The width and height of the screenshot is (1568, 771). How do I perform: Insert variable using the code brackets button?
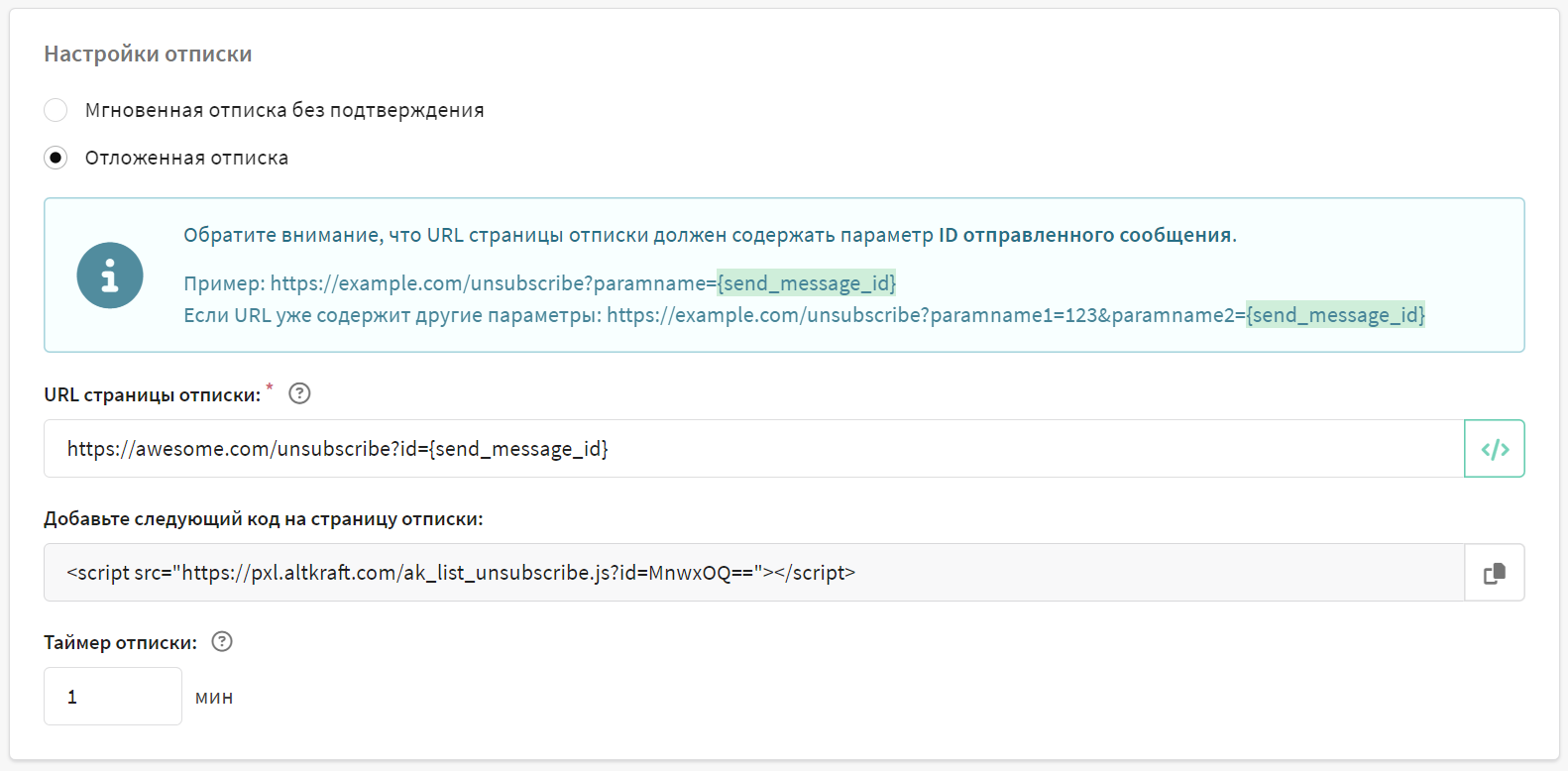tap(1495, 449)
